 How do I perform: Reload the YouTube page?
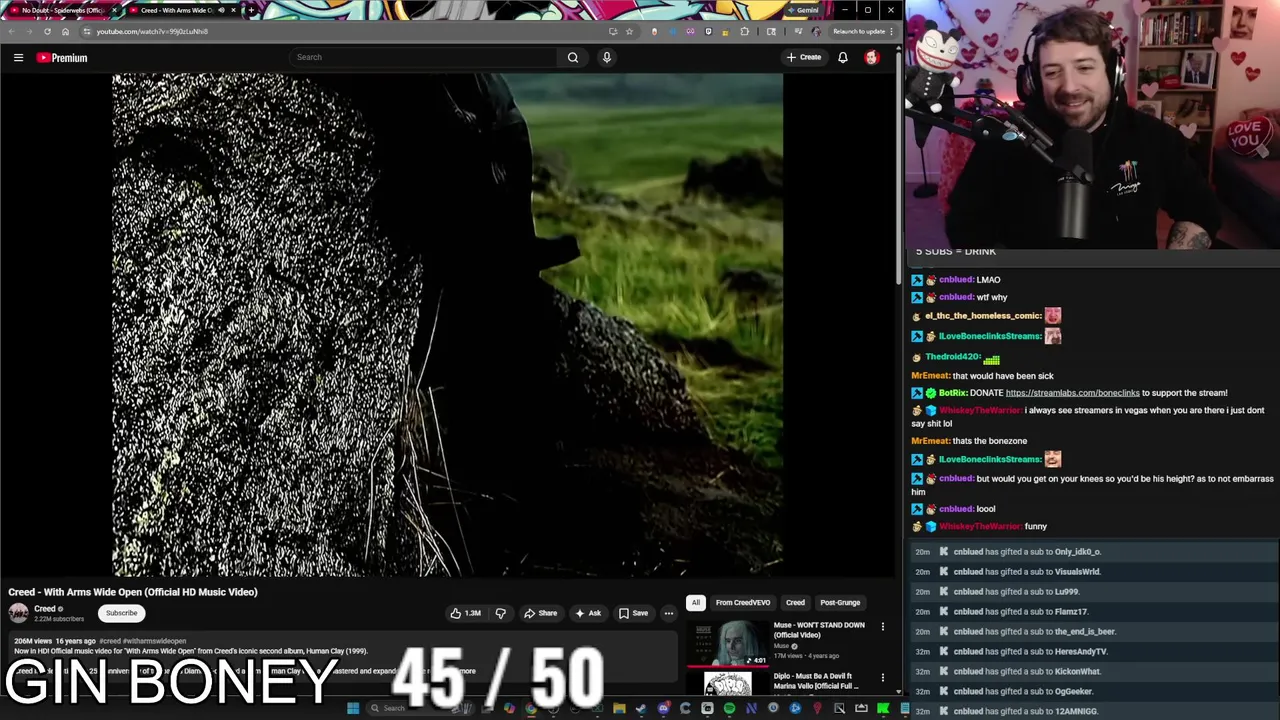pos(47,31)
